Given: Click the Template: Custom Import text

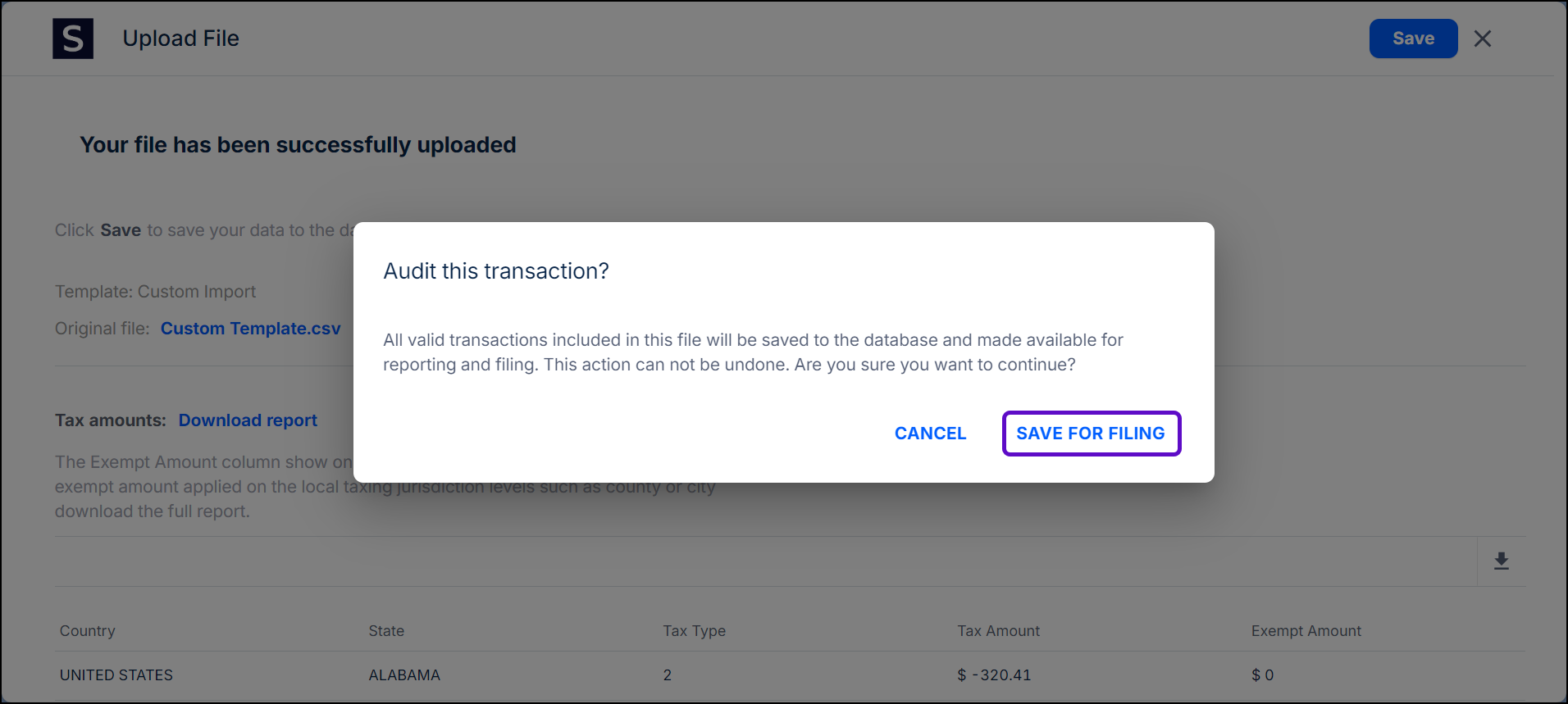Looking at the screenshot, I should click(x=155, y=292).
